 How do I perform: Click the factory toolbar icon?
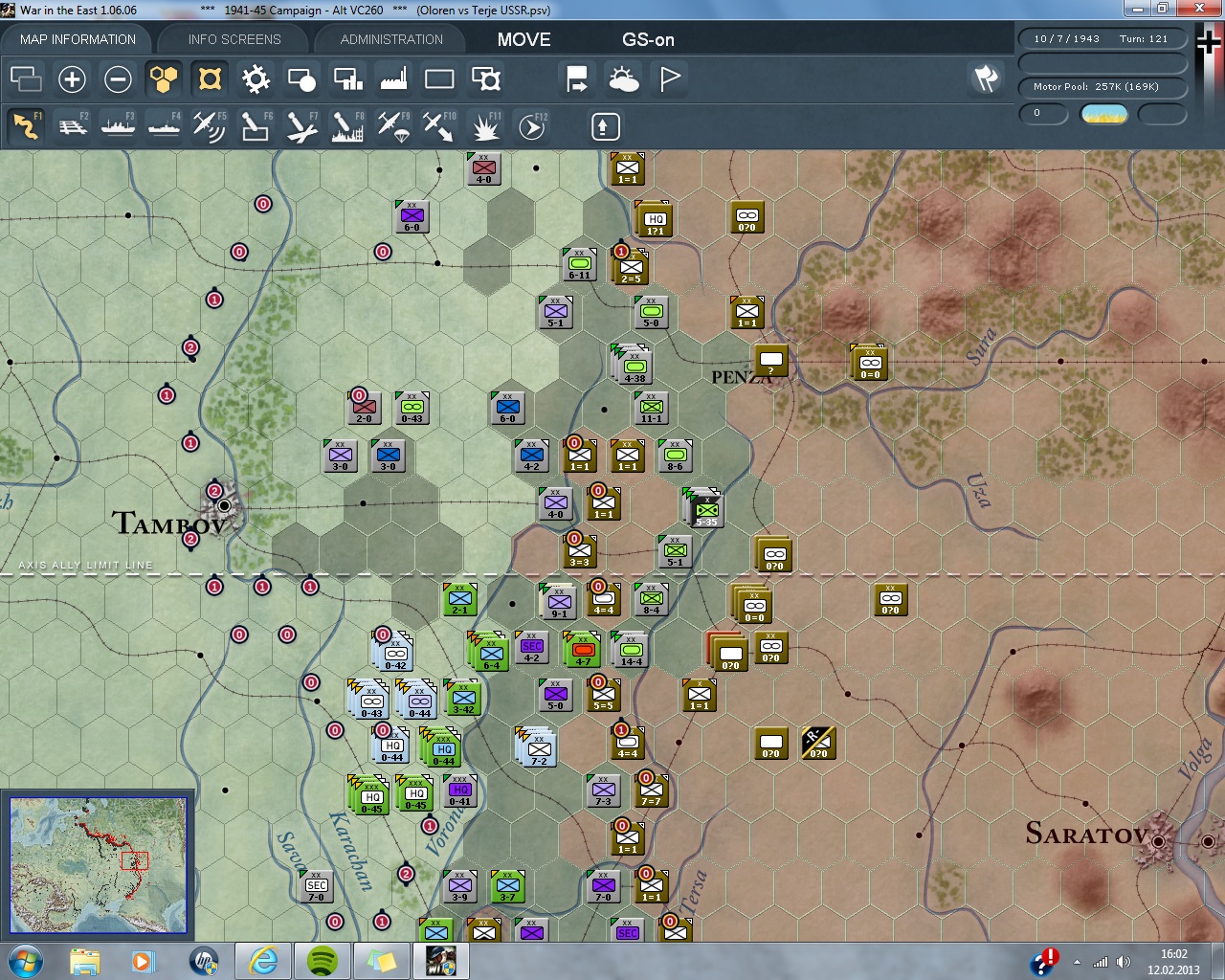tap(393, 78)
